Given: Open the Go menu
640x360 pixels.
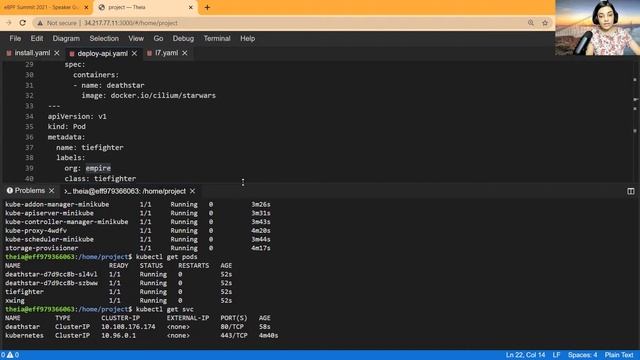Looking at the screenshot, I should [158, 38].
